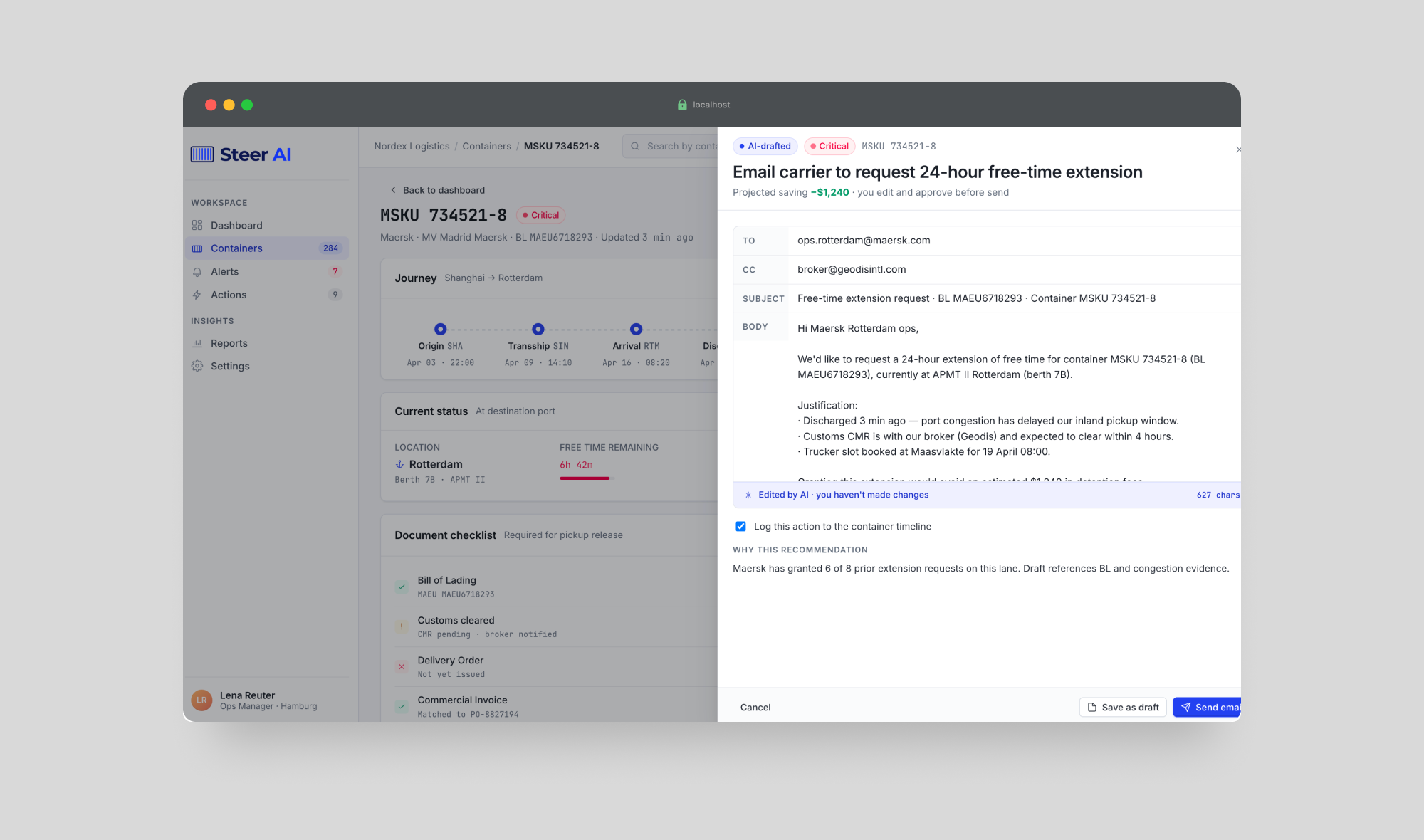Image resolution: width=1424 pixels, height=840 pixels.
Task: Click the Customs cleared row
Action: pyautogui.click(x=555, y=626)
